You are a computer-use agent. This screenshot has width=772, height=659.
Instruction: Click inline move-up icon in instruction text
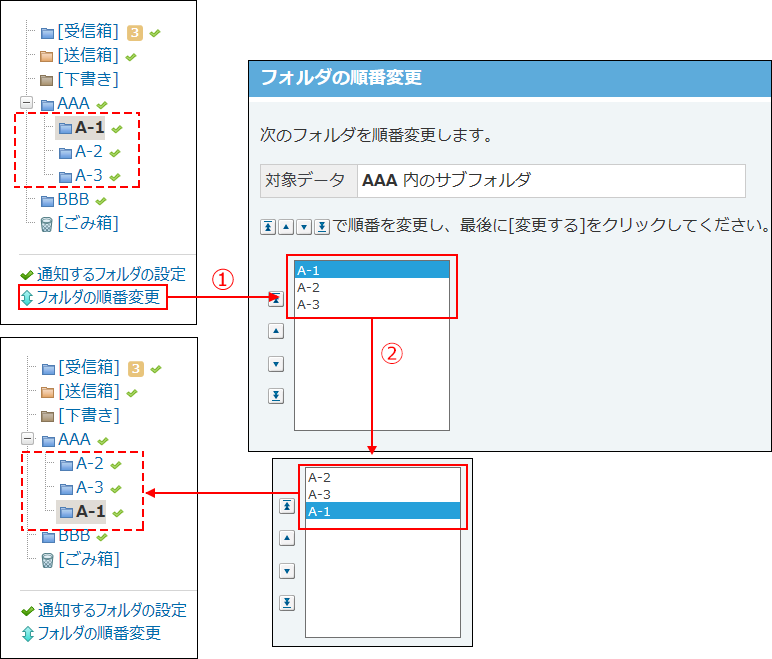pos(286,227)
